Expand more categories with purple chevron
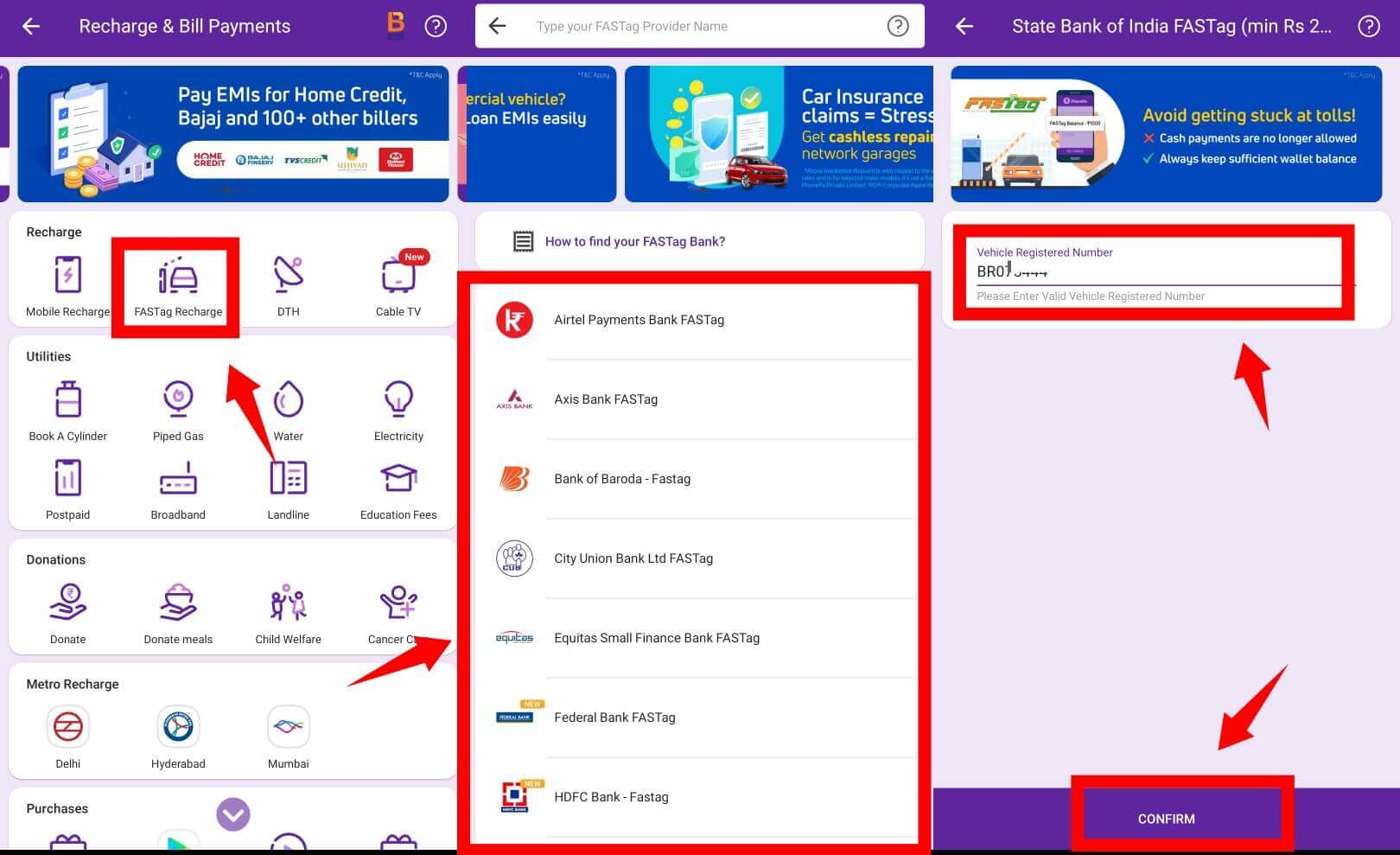Image resolution: width=1400 pixels, height=855 pixels. coord(233,814)
